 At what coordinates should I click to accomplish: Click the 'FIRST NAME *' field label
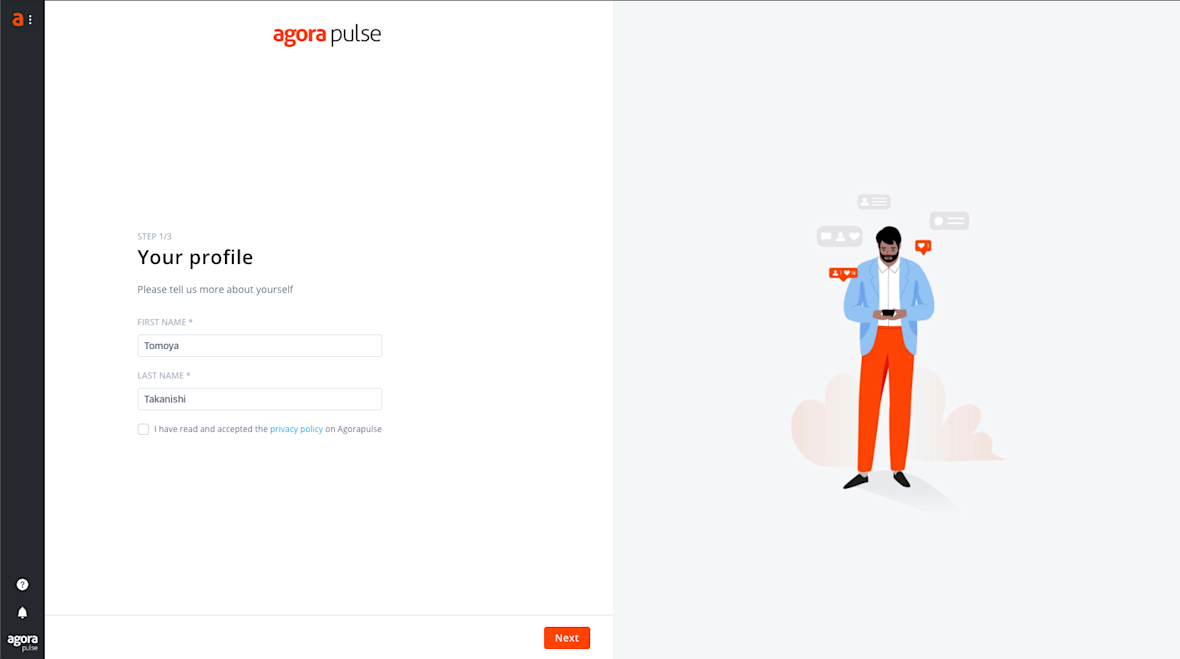click(x=165, y=322)
